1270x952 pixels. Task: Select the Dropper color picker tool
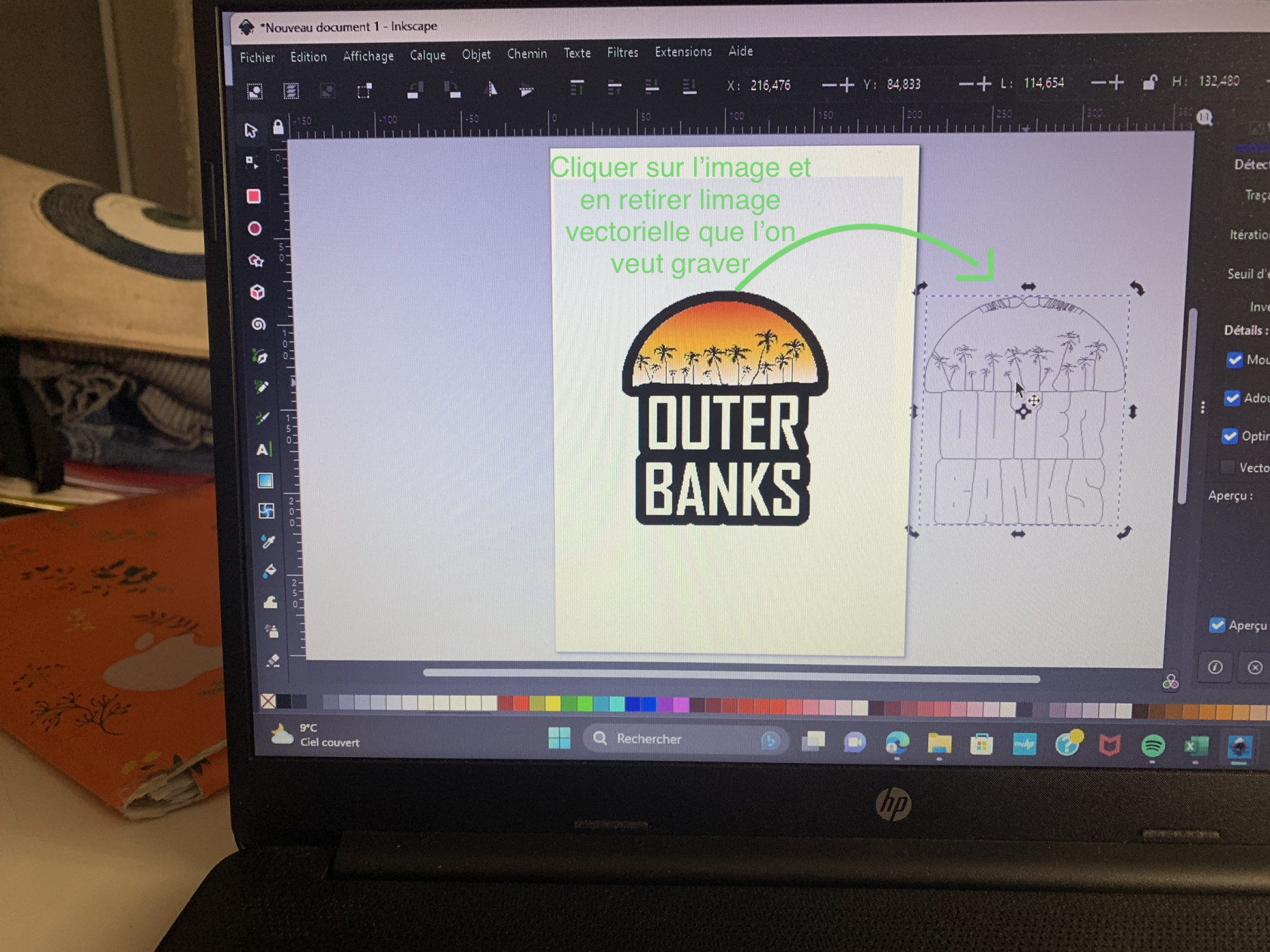pyautogui.click(x=268, y=542)
